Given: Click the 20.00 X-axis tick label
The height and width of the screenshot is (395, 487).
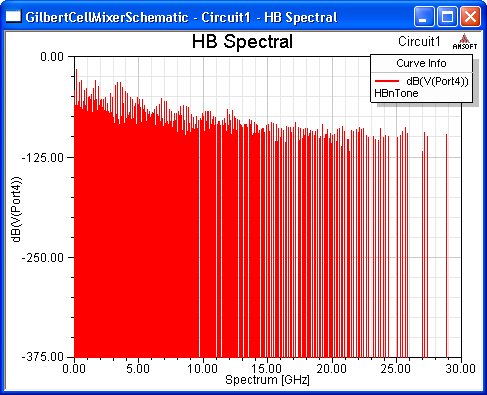Looking at the screenshot, I should click(x=332, y=369).
